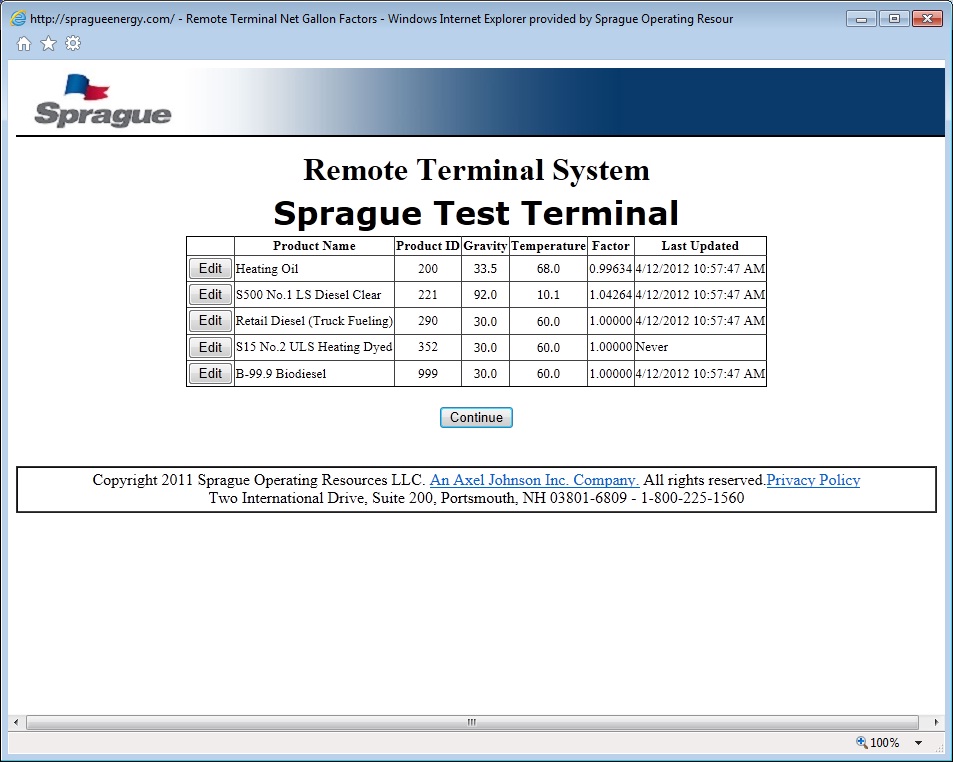Image resolution: width=953 pixels, height=762 pixels.
Task: Click the Heating Oil product name
Action: pyautogui.click(x=267, y=269)
